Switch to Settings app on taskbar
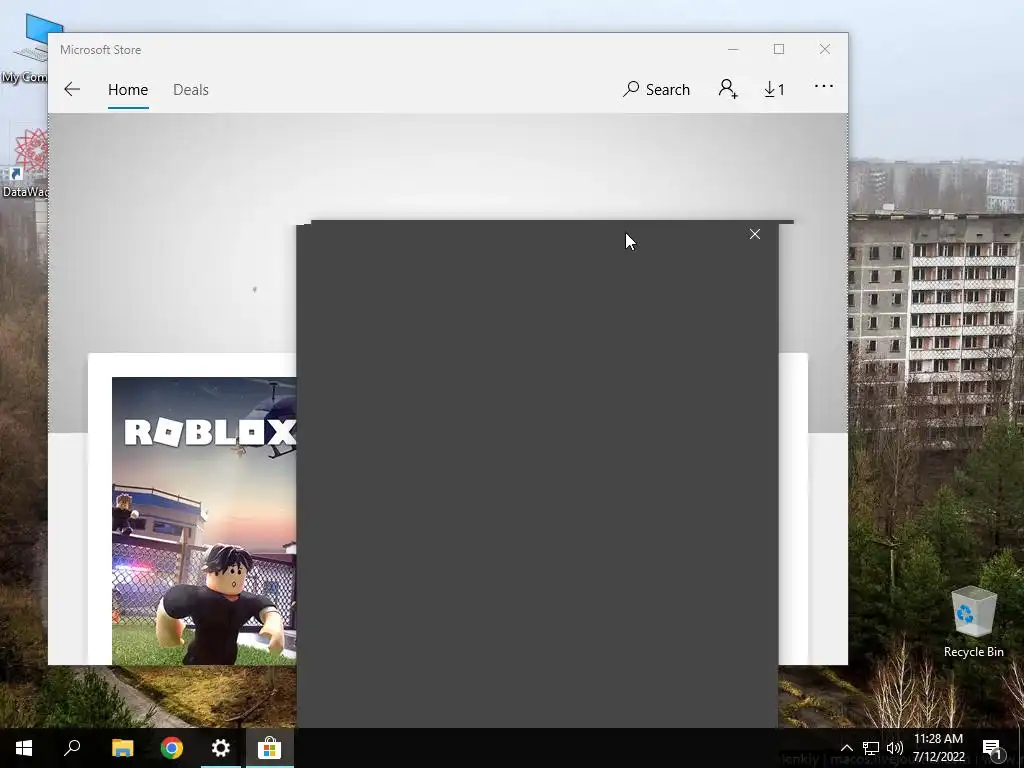1024x768 pixels. (x=221, y=748)
